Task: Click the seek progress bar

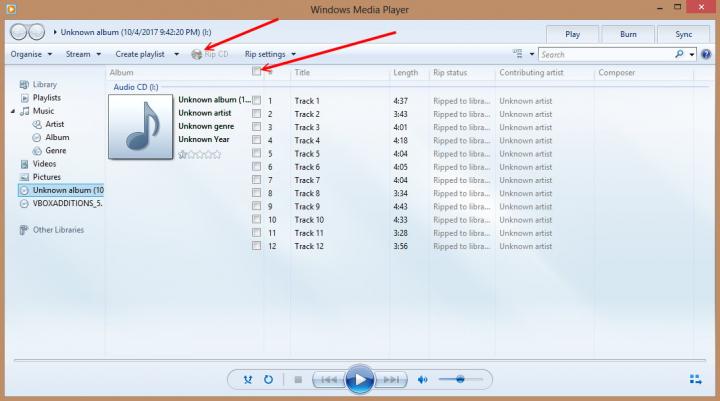Action: pos(360,360)
